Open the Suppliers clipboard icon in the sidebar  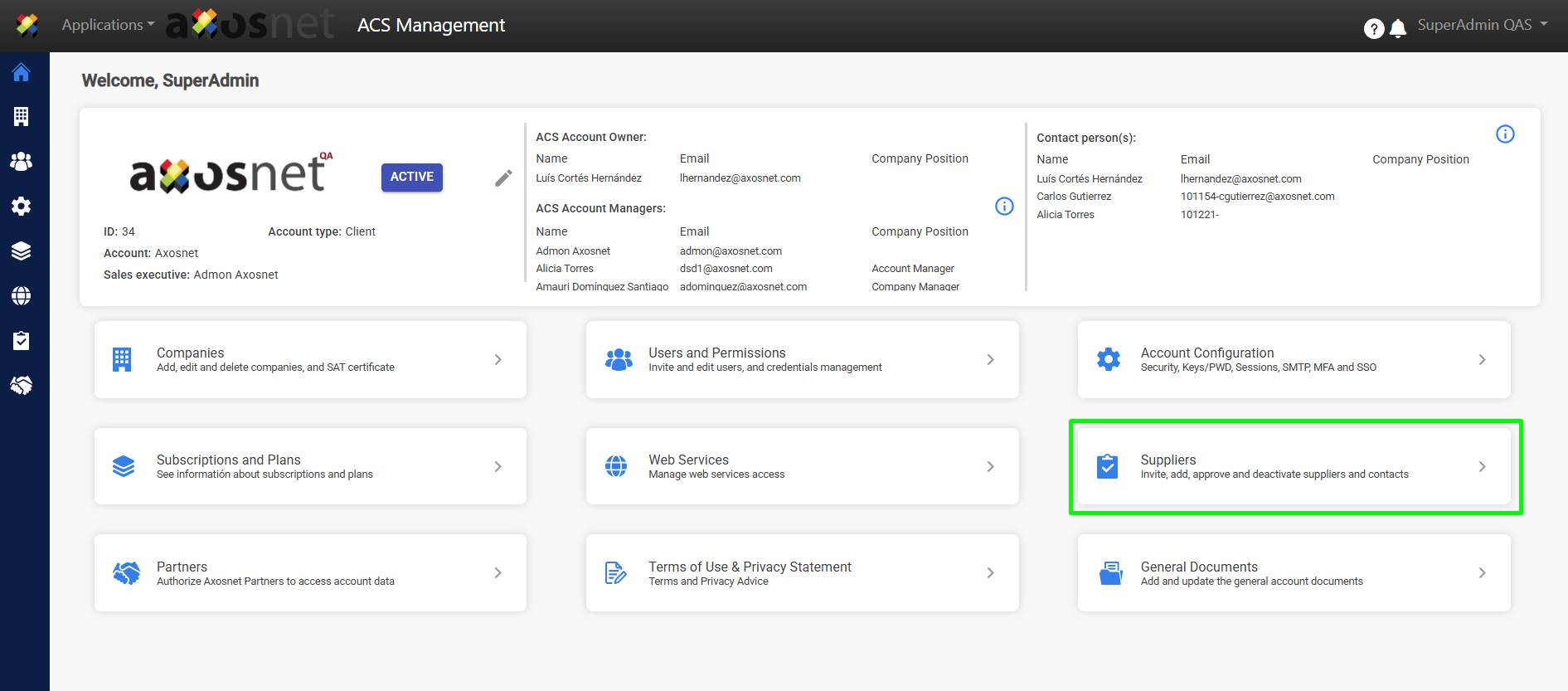coord(22,341)
